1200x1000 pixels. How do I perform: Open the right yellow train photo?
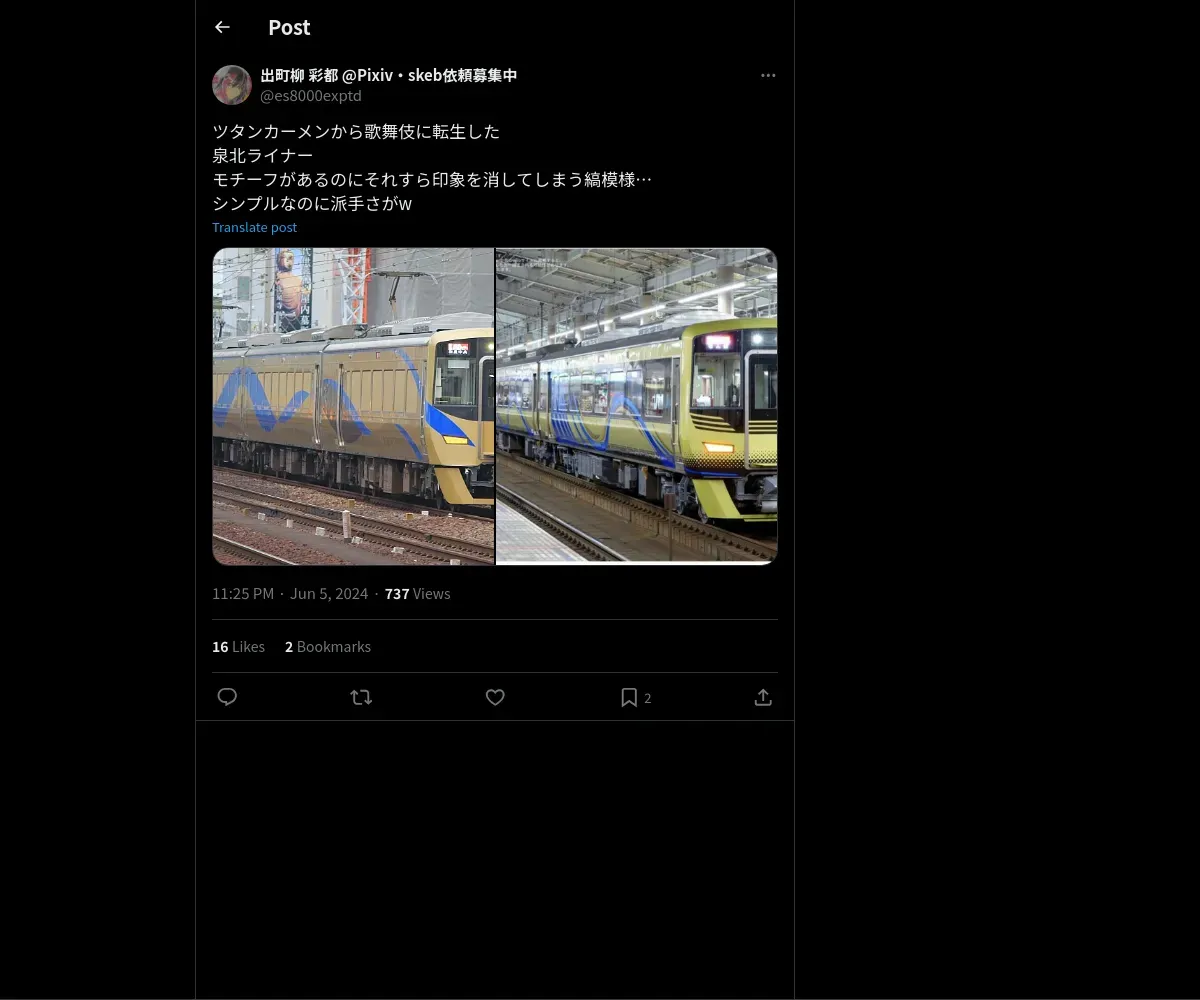click(x=637, y=406)
